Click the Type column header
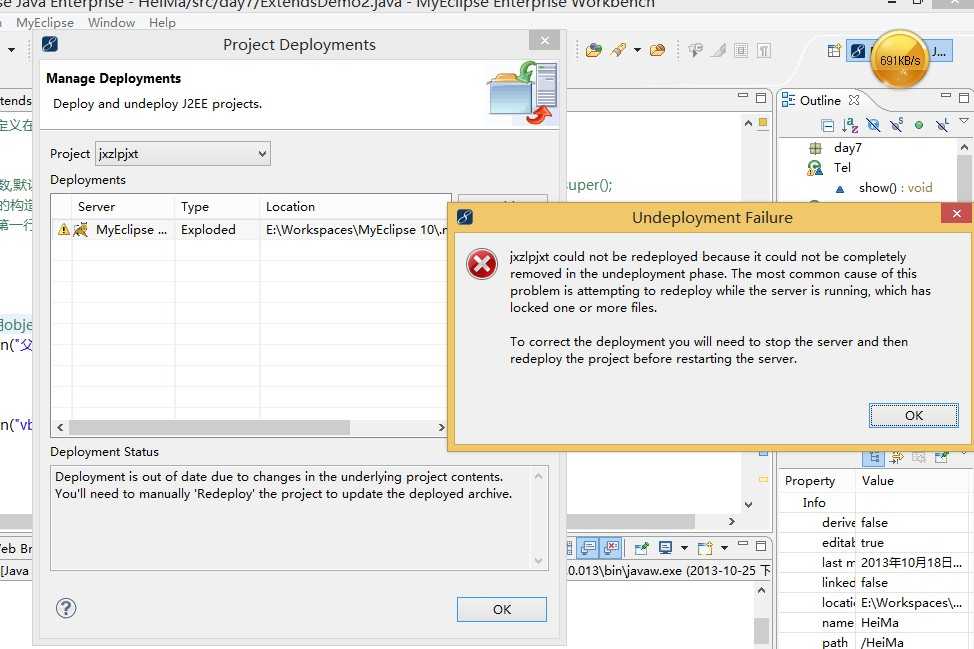Screen dimensions: 974x649 pos(195,207)
